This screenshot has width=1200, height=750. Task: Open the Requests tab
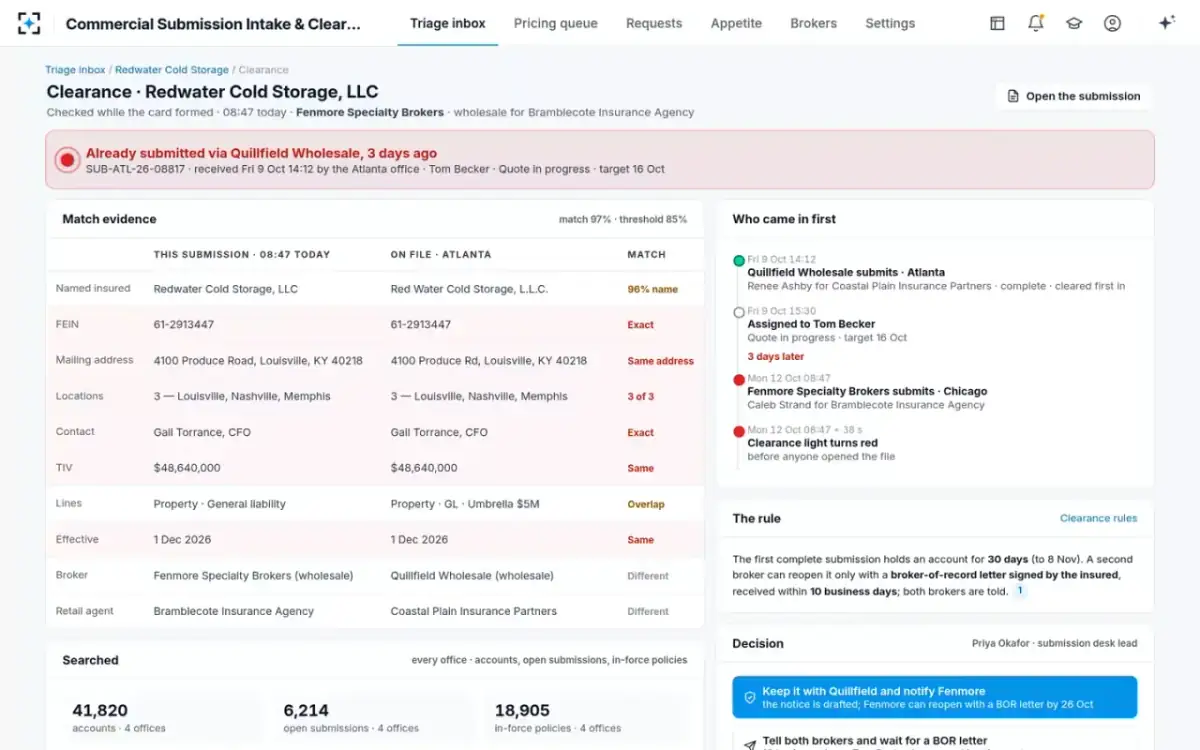654,23
